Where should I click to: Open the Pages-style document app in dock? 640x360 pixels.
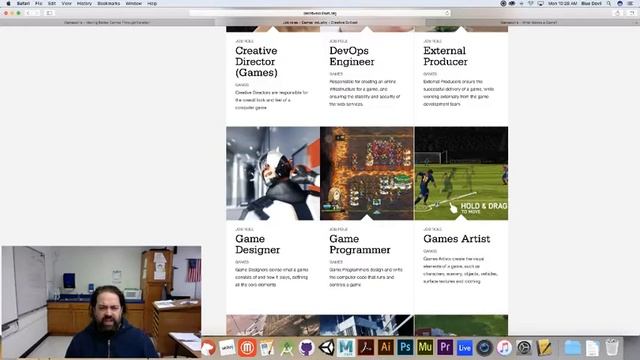[x=267, y=348]
